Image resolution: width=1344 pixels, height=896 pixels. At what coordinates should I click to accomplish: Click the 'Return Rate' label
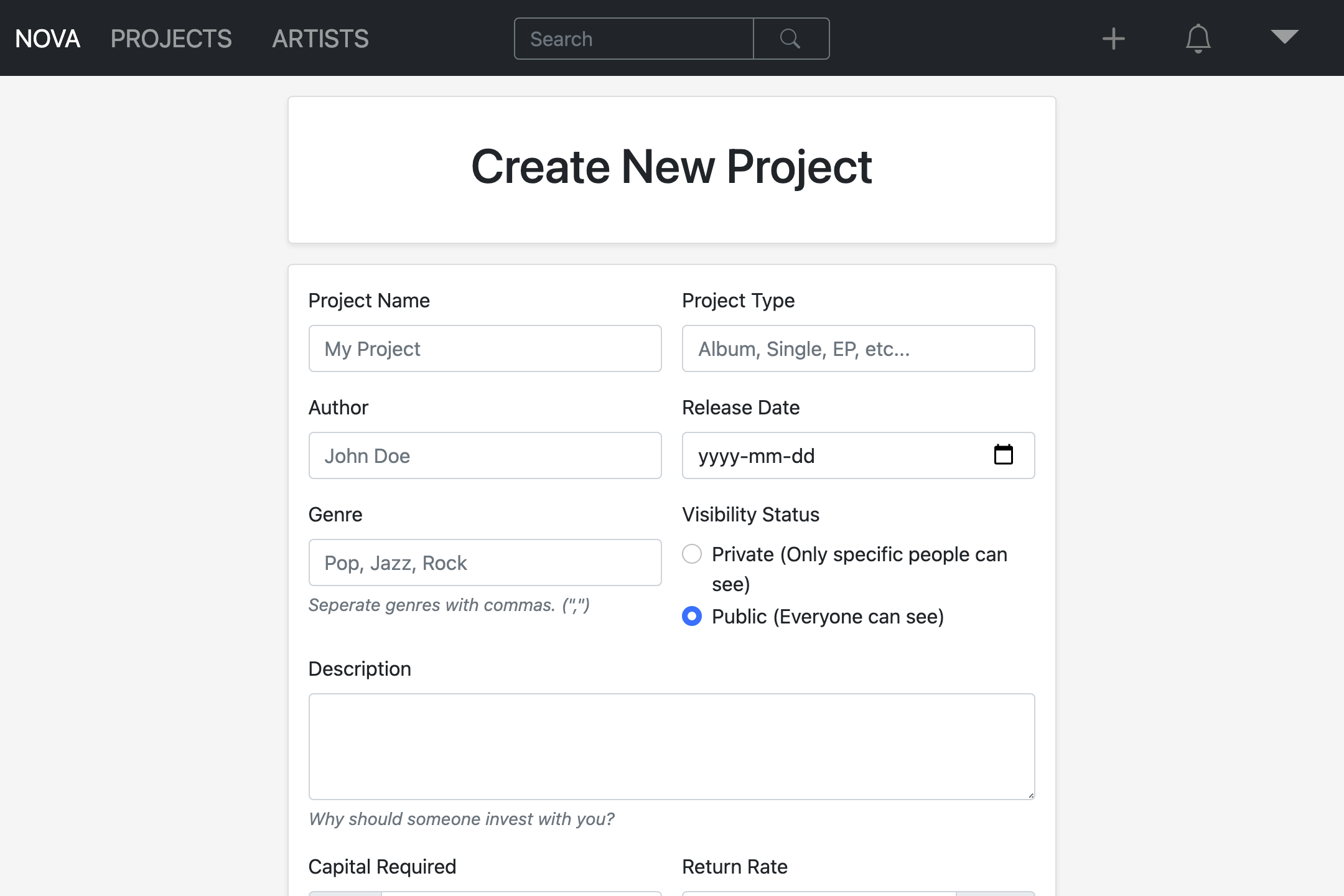tap(735, 867)
